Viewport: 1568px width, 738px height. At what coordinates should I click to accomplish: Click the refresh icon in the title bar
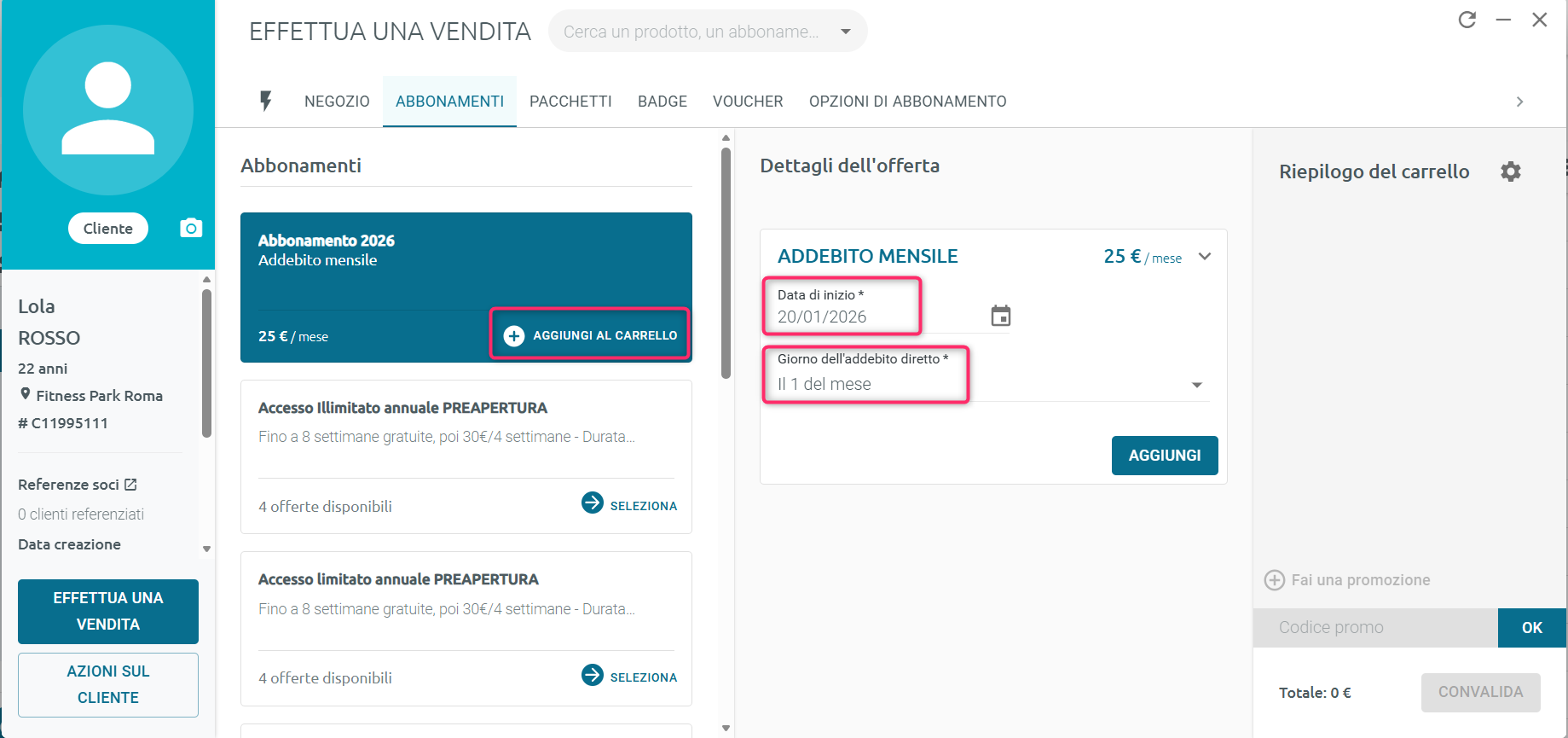pyautogui.click(x=1467, y=20)
